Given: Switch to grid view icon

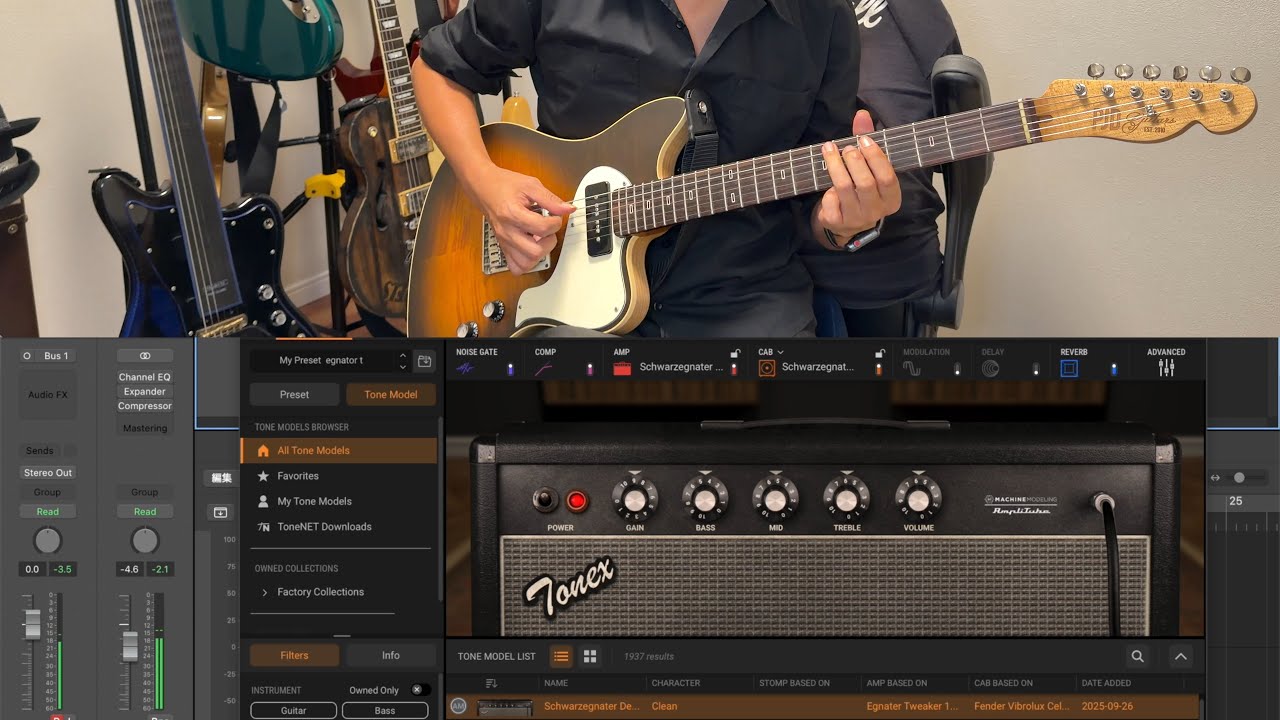Looking at the screenshot, I should point(590,656).
